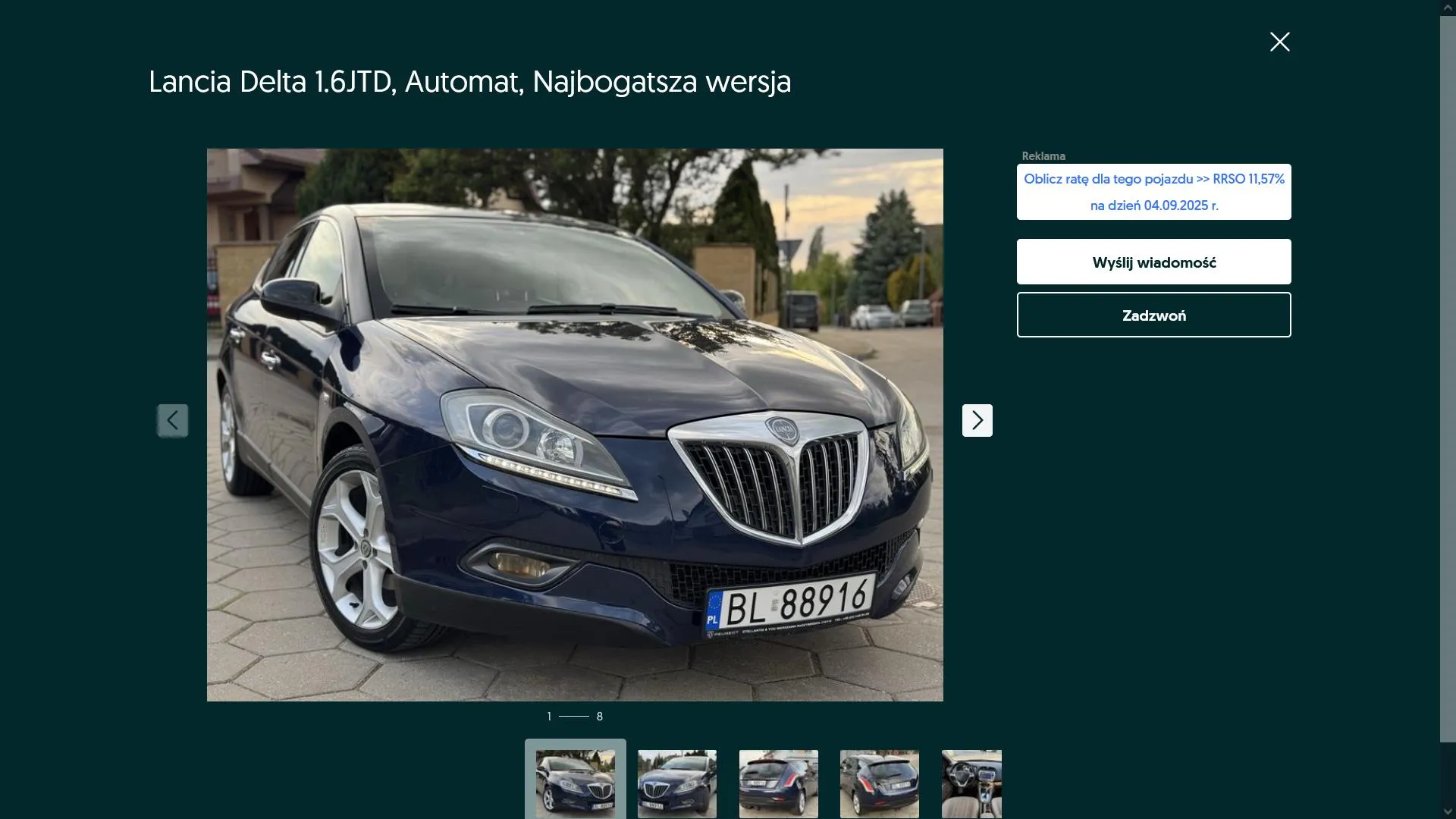Image resolution: width=1456 pixels, height=819 pixels.
Task: Click the Wyślij wiadomość button
Action: (x=1153, y=262)
